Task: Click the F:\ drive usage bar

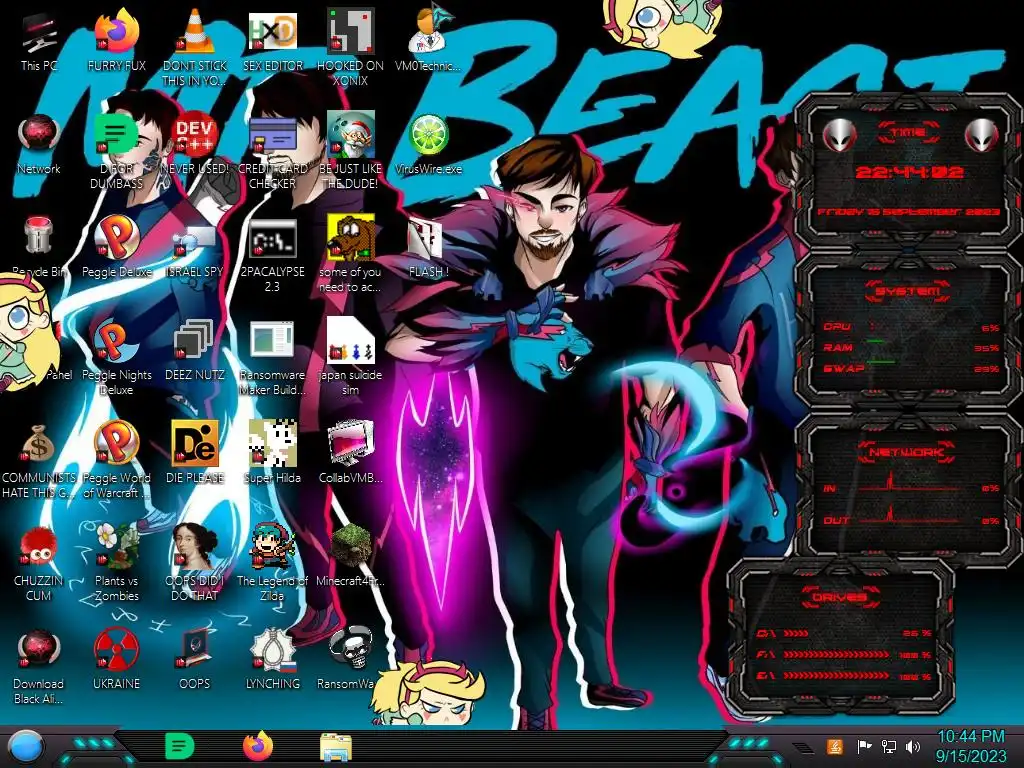Action: click(835, 654)
